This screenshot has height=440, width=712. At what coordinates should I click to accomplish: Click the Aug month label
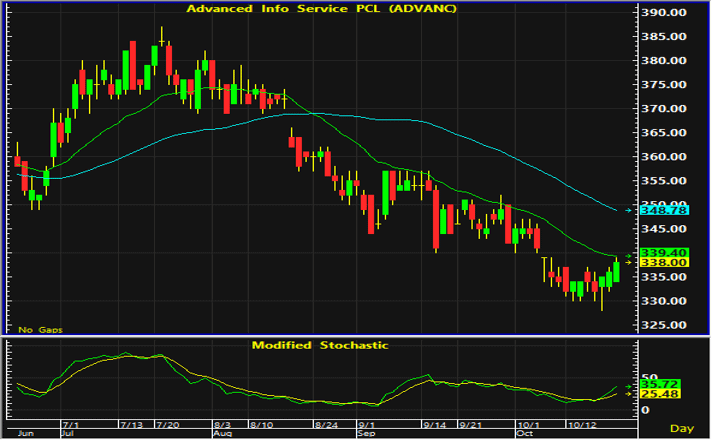[x=222, y=434]
